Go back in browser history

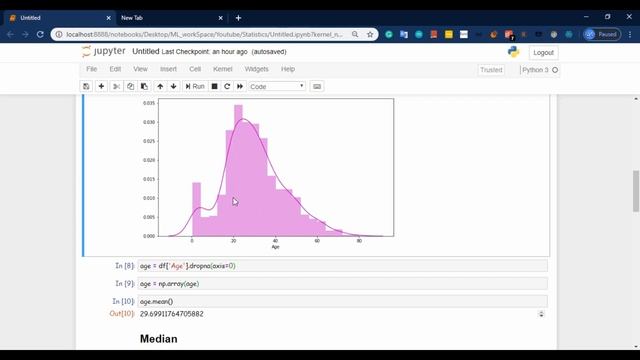(x=10, y=35)
